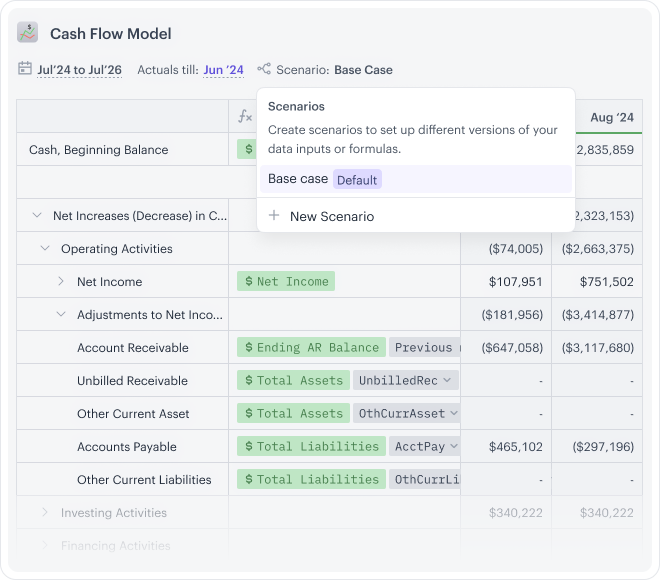Choose New Scenario from the list
The width and height of the screenshot is (660, 580).
coord(331,216)
